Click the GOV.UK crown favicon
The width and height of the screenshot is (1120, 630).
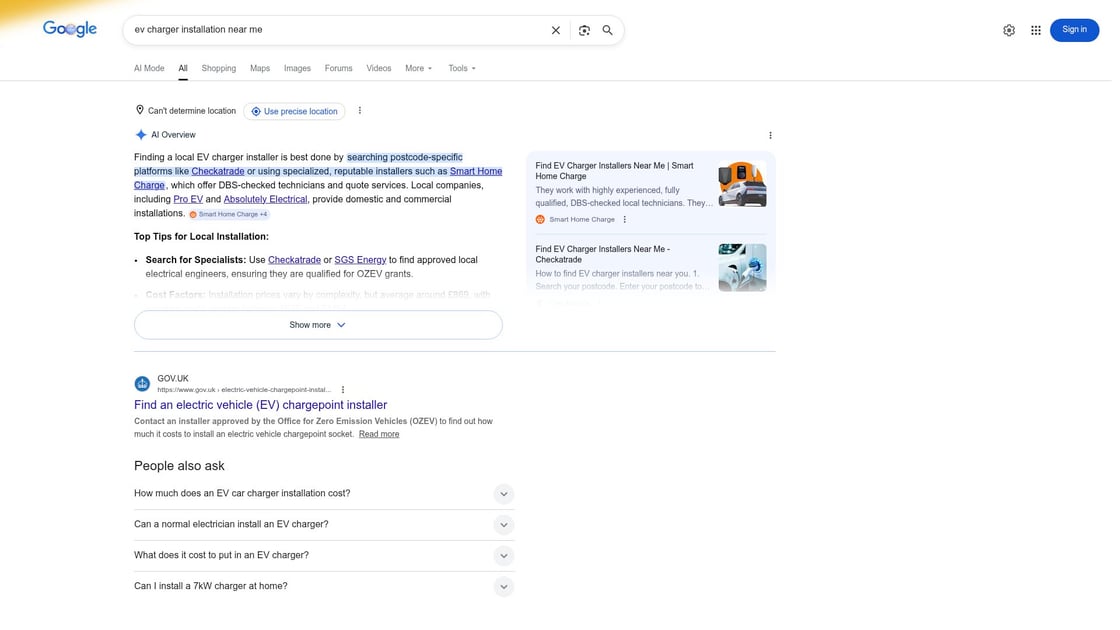coord(142,384)
